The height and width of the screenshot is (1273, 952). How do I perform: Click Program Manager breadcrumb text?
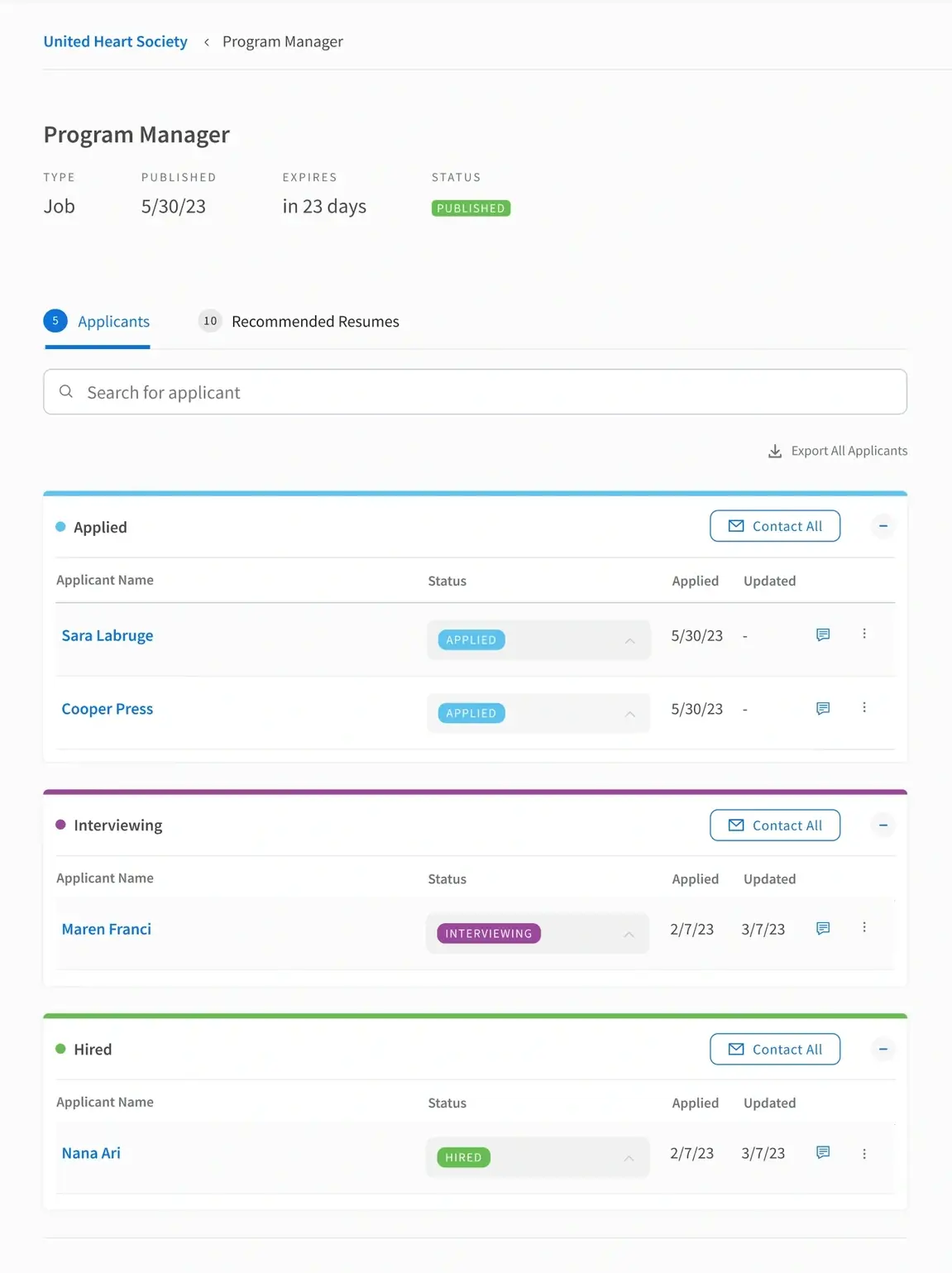[283, 41]
